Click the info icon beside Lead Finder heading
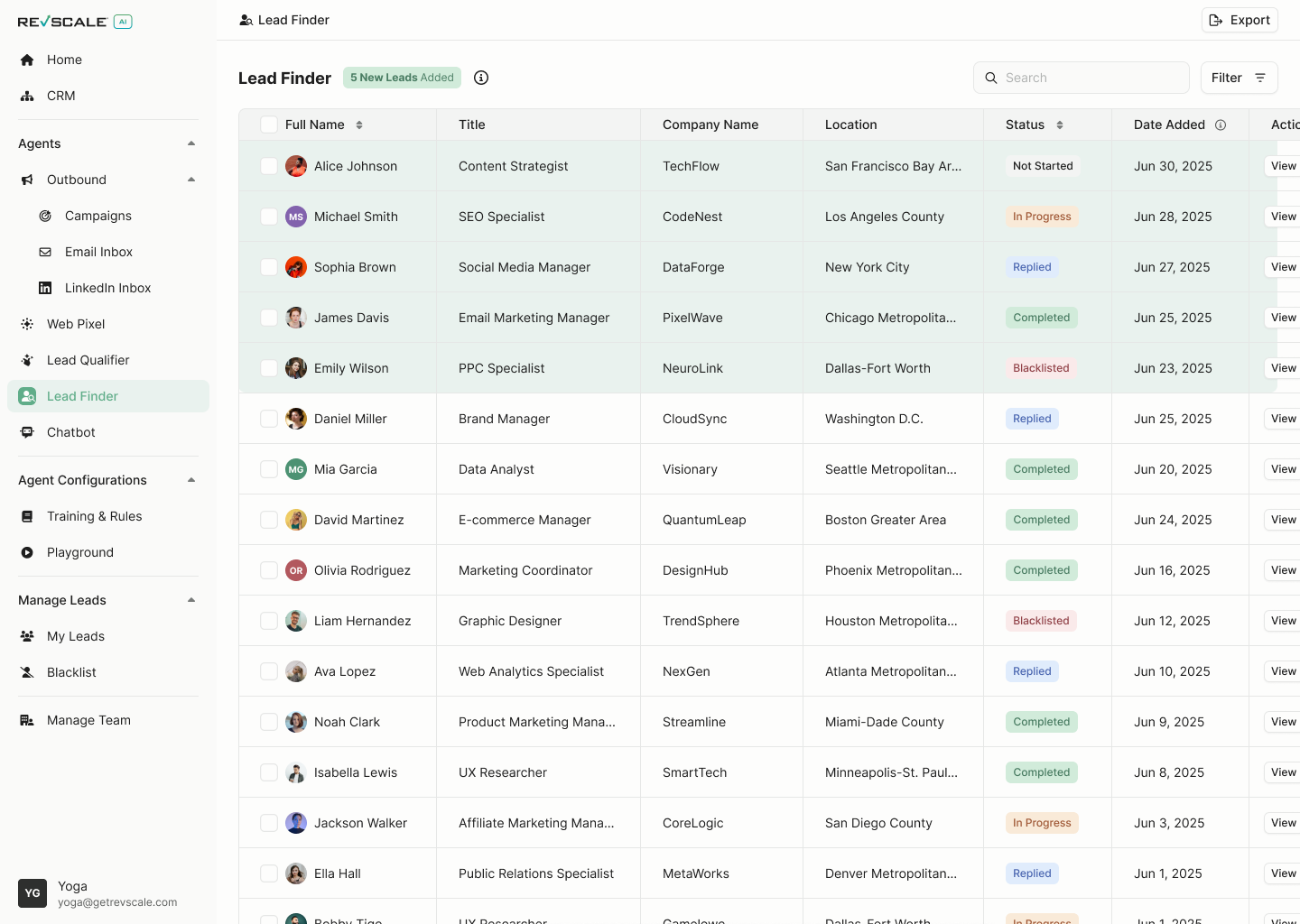 click(480, 78)
